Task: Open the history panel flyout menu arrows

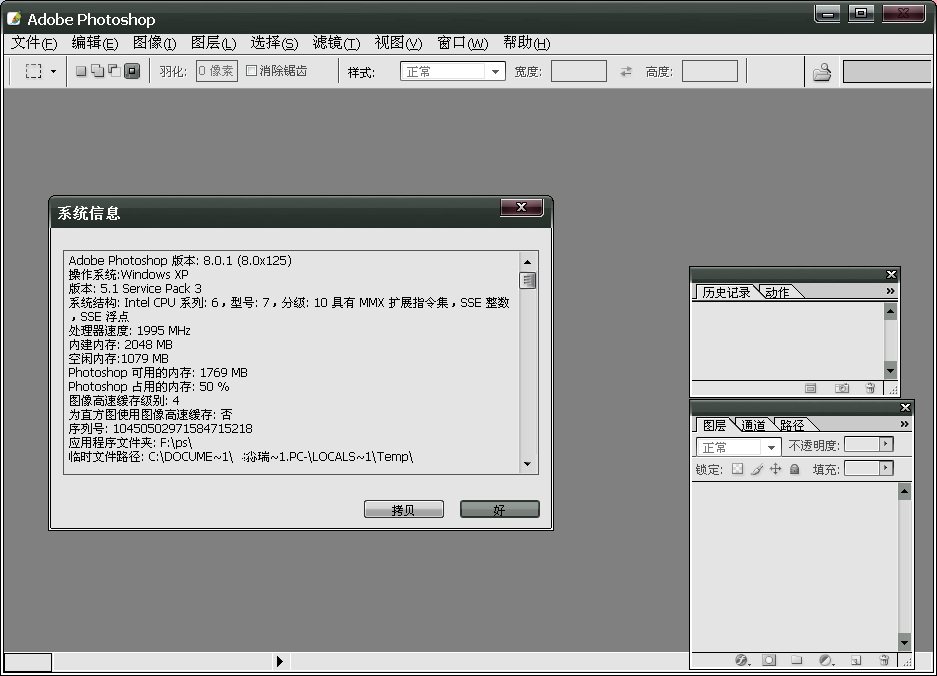Action: pyautogui.click(x=890, y=291)
